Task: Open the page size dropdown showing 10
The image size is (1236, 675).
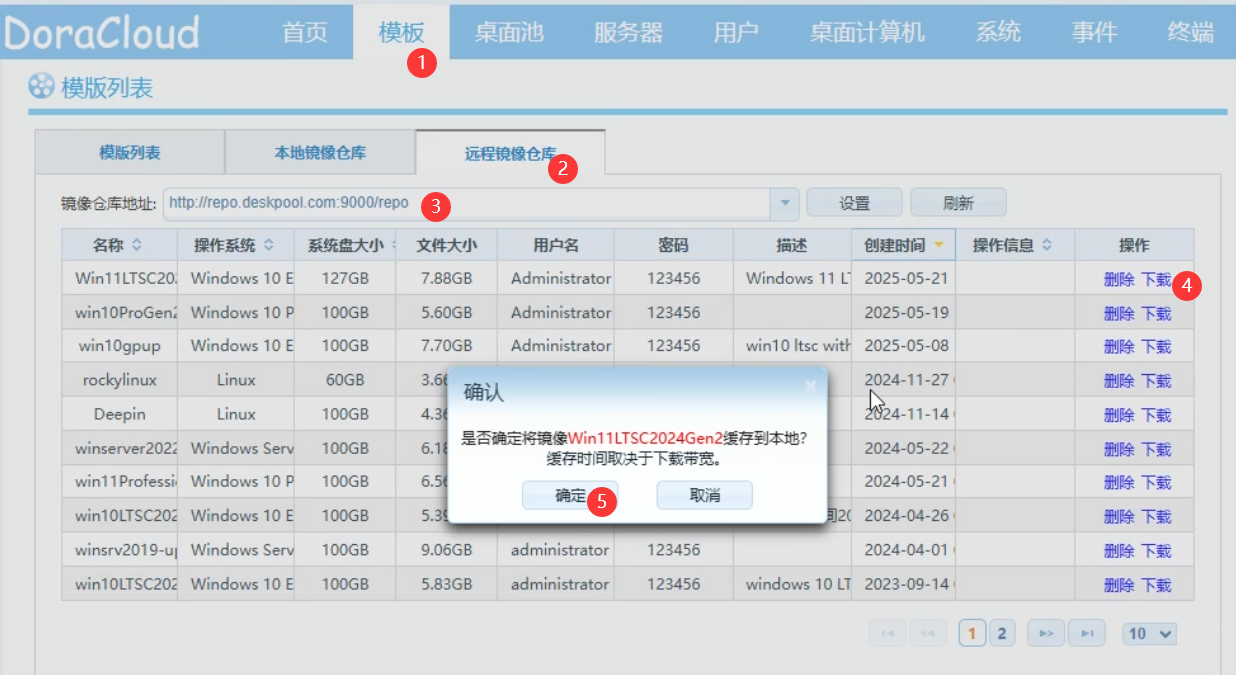Action: pyautogui.click(x=1150, y=633)
